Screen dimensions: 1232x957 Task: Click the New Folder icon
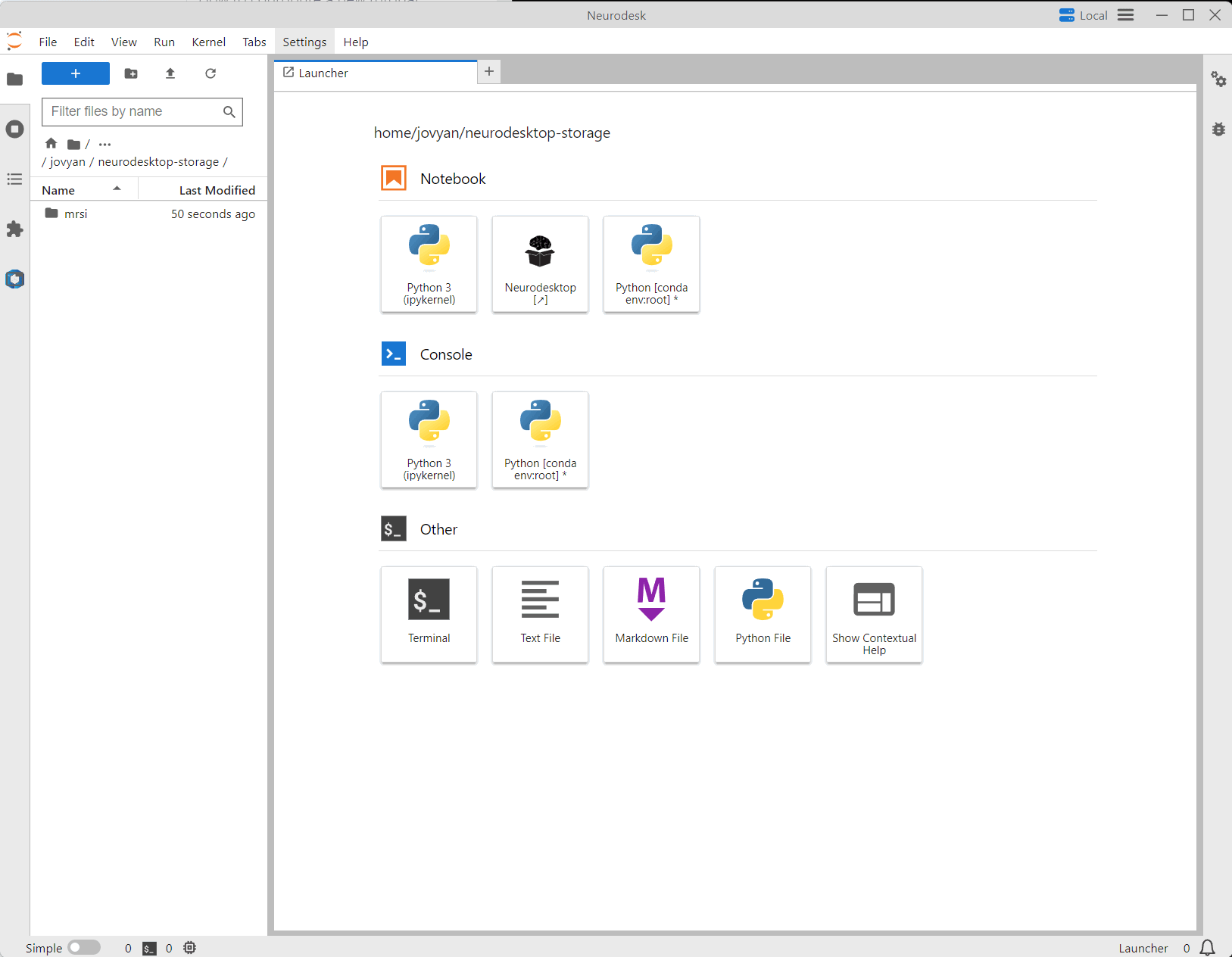click(131, 73)
